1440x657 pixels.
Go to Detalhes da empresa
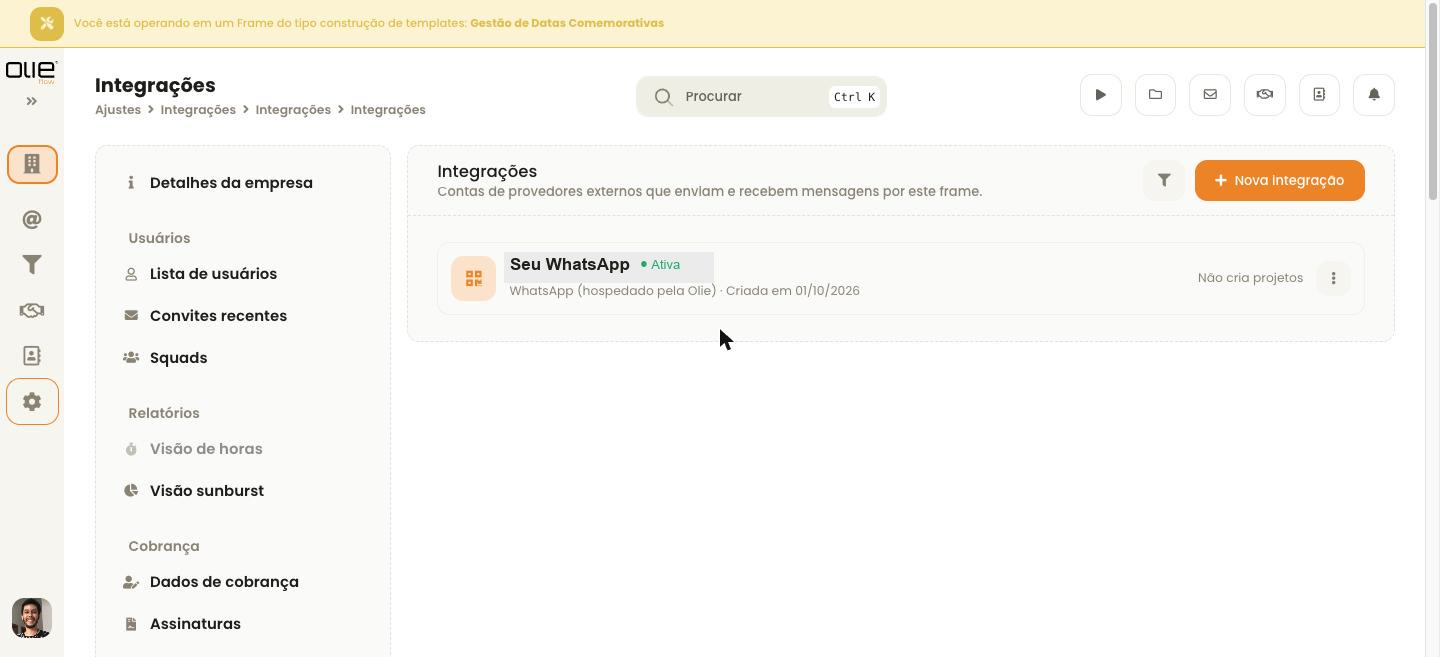pyautogui.click(x=231, y=183)
